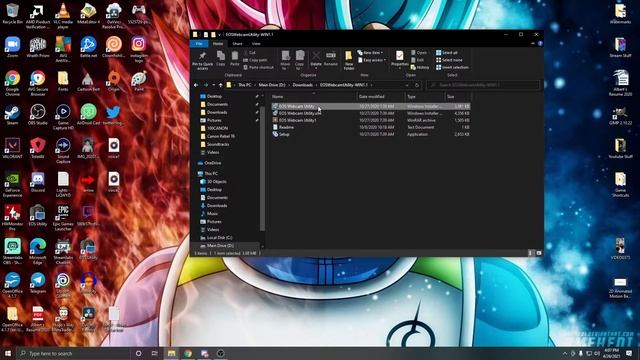
Task: Open the File tab
Action: [199, 44]
